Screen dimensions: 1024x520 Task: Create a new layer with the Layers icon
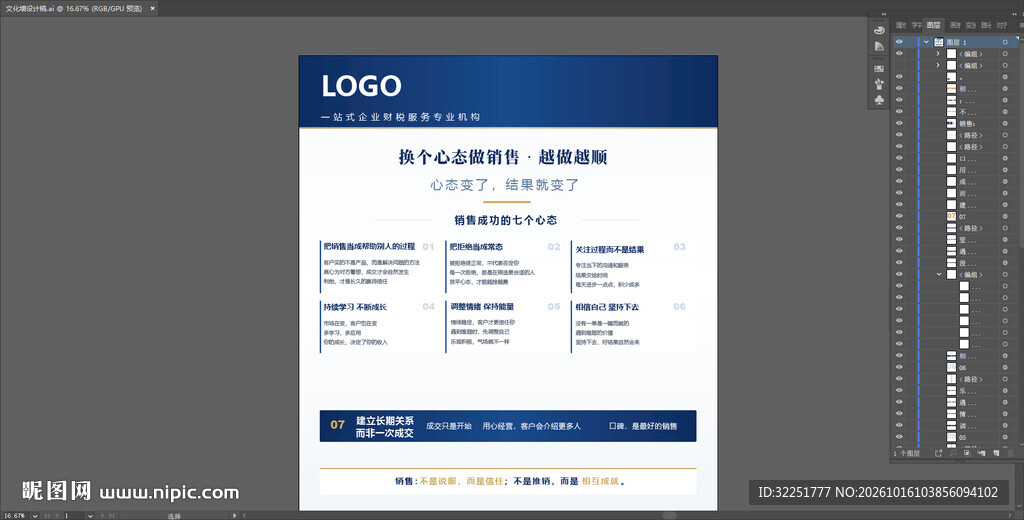tap(996, 453)
